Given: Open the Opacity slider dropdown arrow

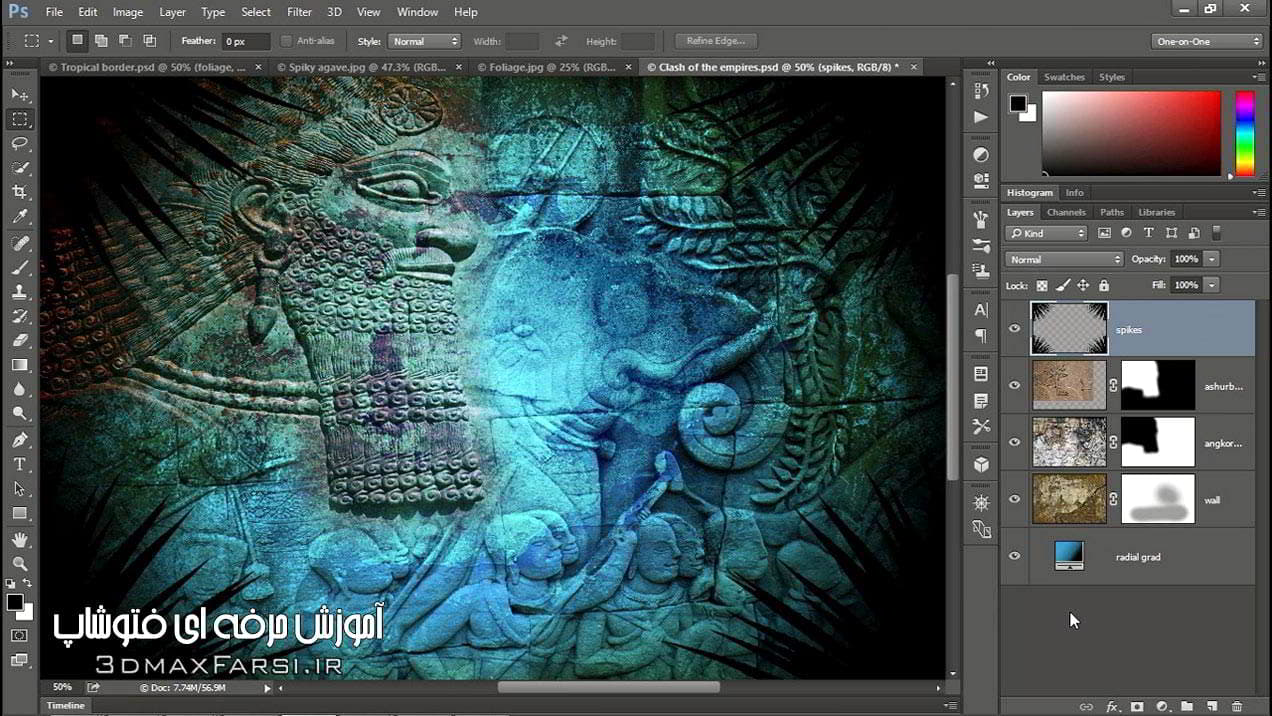Looking at the screenshot, I should (x=1212, y=259).
